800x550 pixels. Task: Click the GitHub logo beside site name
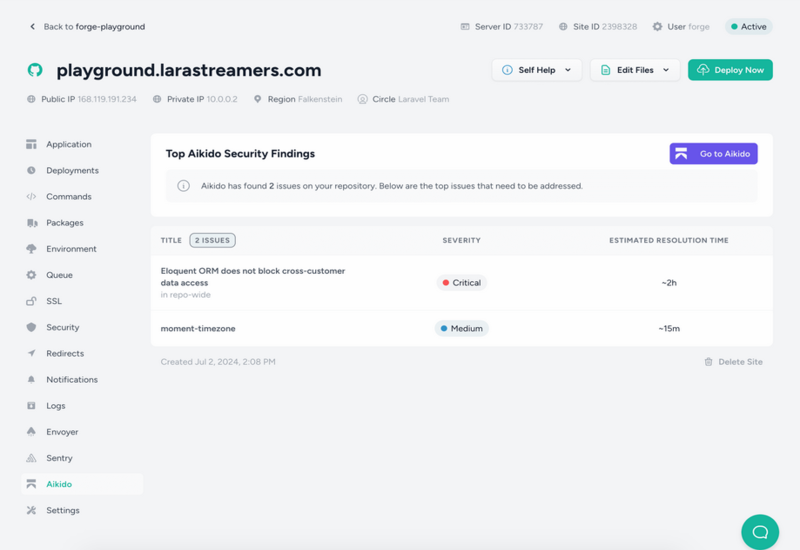tap(35, 70)
